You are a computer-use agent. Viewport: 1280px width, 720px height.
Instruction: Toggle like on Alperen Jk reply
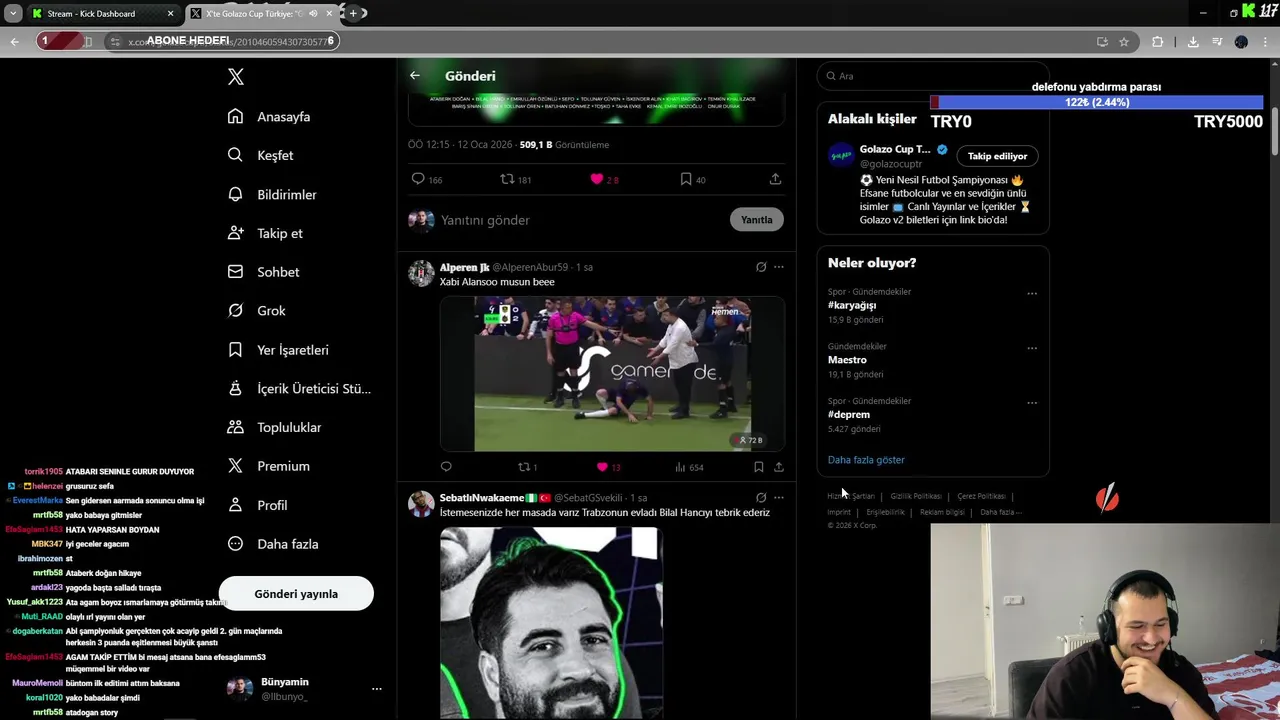point(602,467)
